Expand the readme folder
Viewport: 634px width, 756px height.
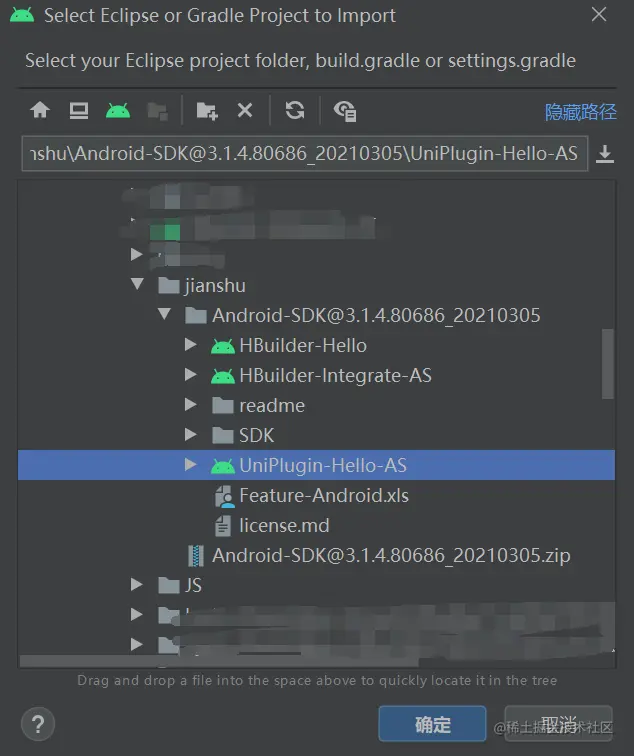coord(191,405)
